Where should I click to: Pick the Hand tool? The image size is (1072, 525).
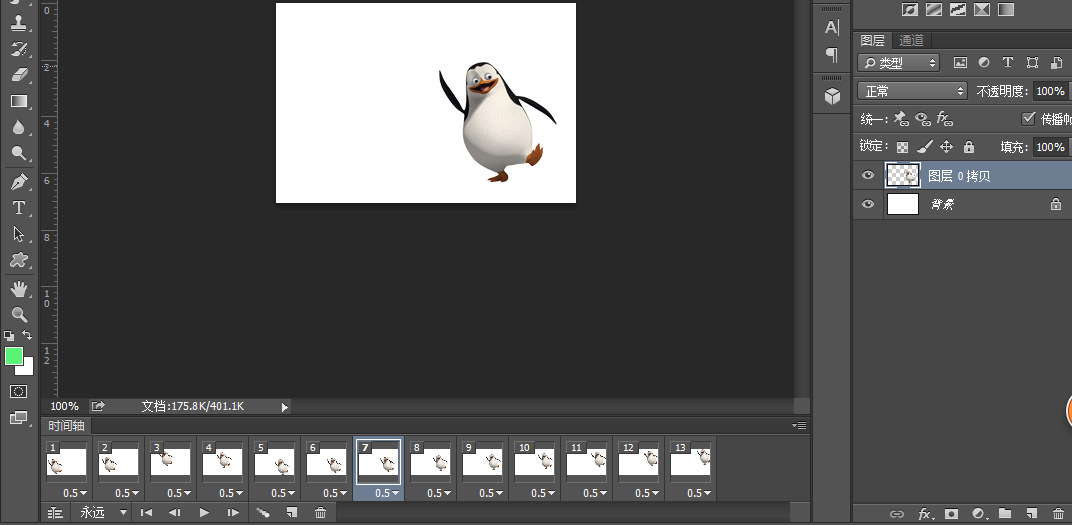tap(19, 289)
